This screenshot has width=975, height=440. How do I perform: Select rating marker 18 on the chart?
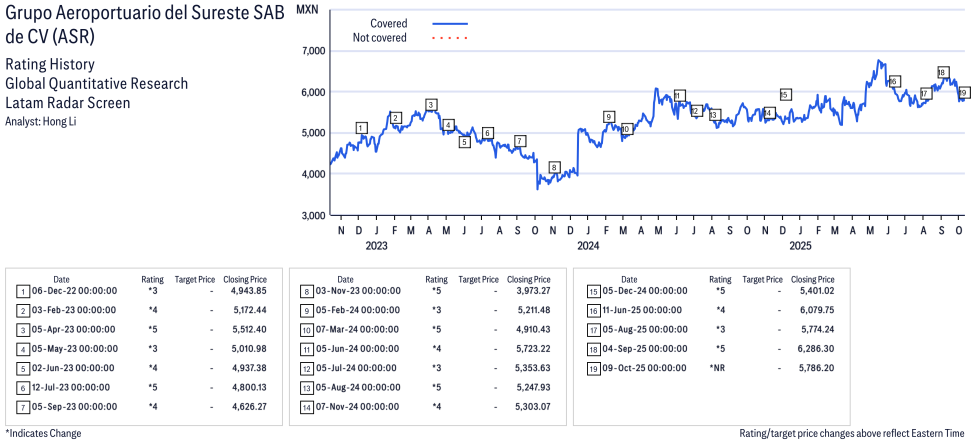[942, 73]
